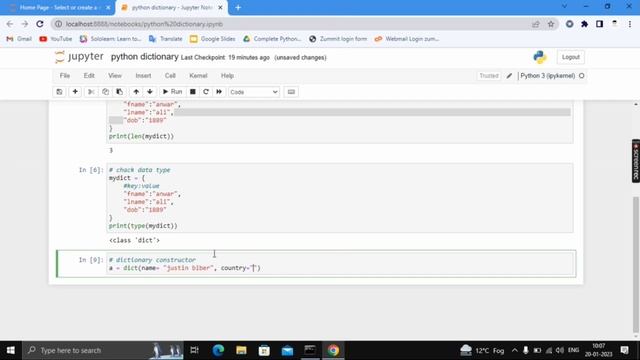640x360 pixels.
Task: Open the Webmail Login bookmark
Action: click(407, 39)
